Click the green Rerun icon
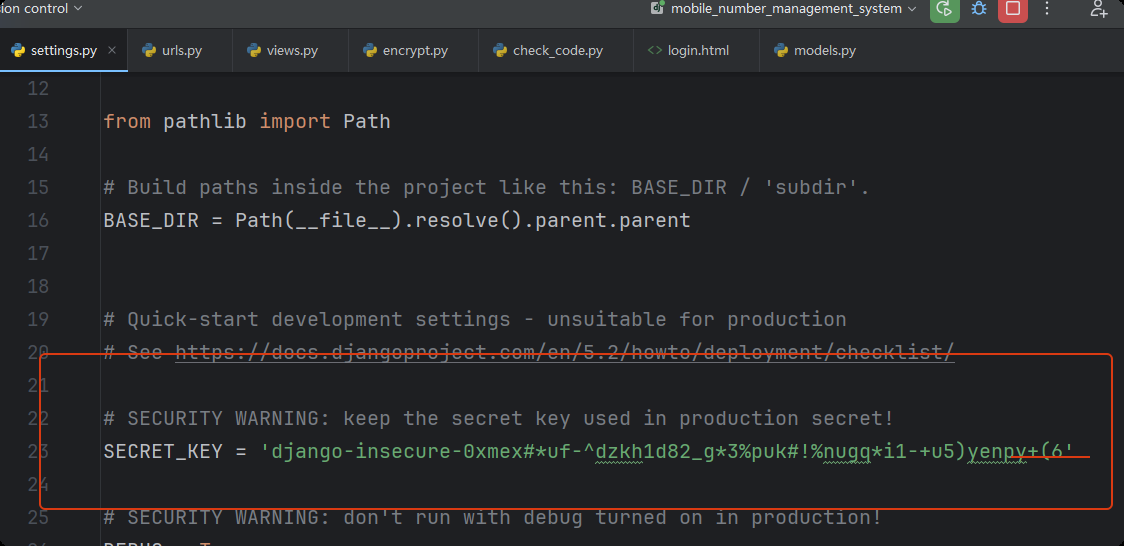 pos(945,9)
